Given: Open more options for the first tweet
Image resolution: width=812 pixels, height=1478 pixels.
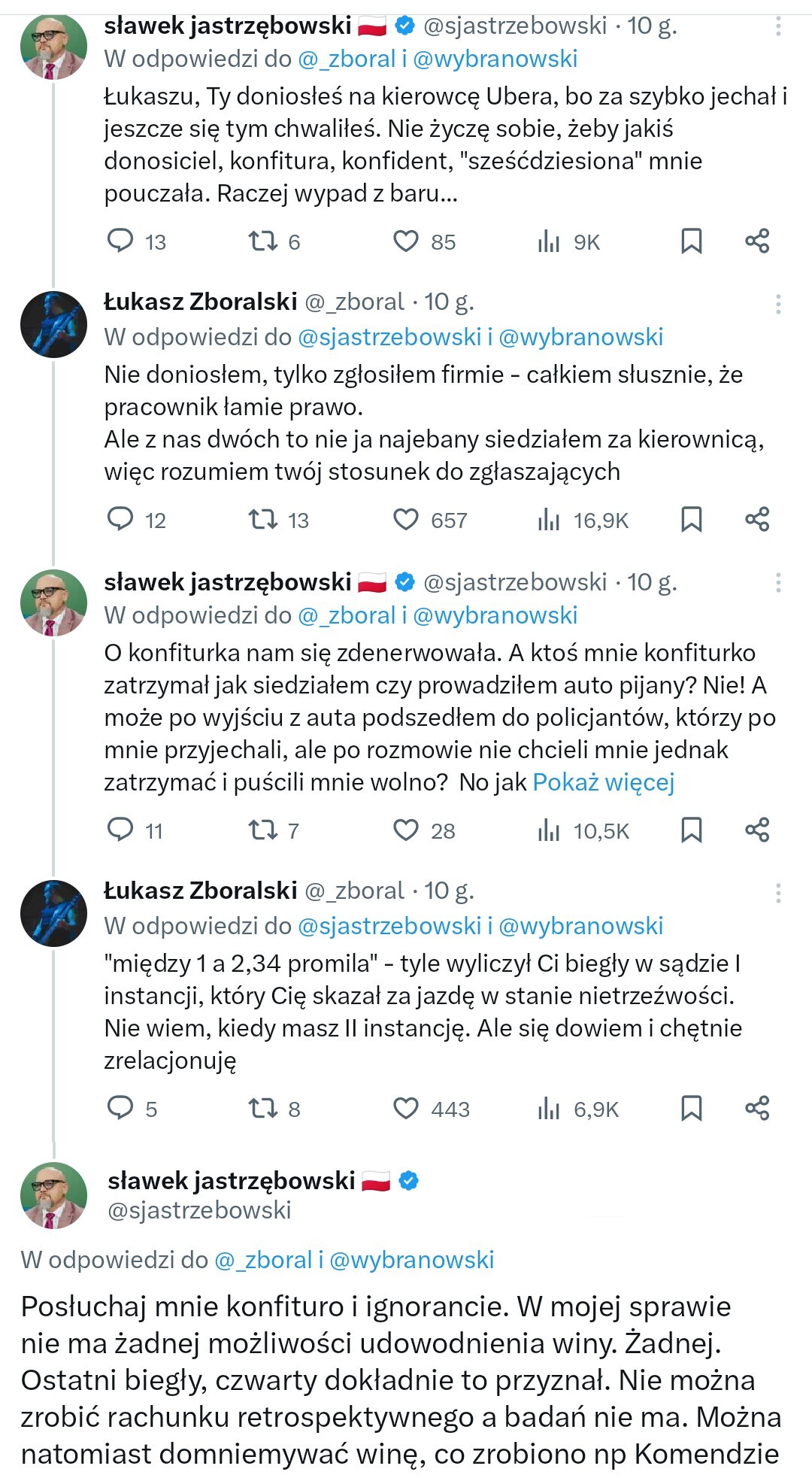Looking at the screenshot, I should pyautogui.click(x=778, y=27).
